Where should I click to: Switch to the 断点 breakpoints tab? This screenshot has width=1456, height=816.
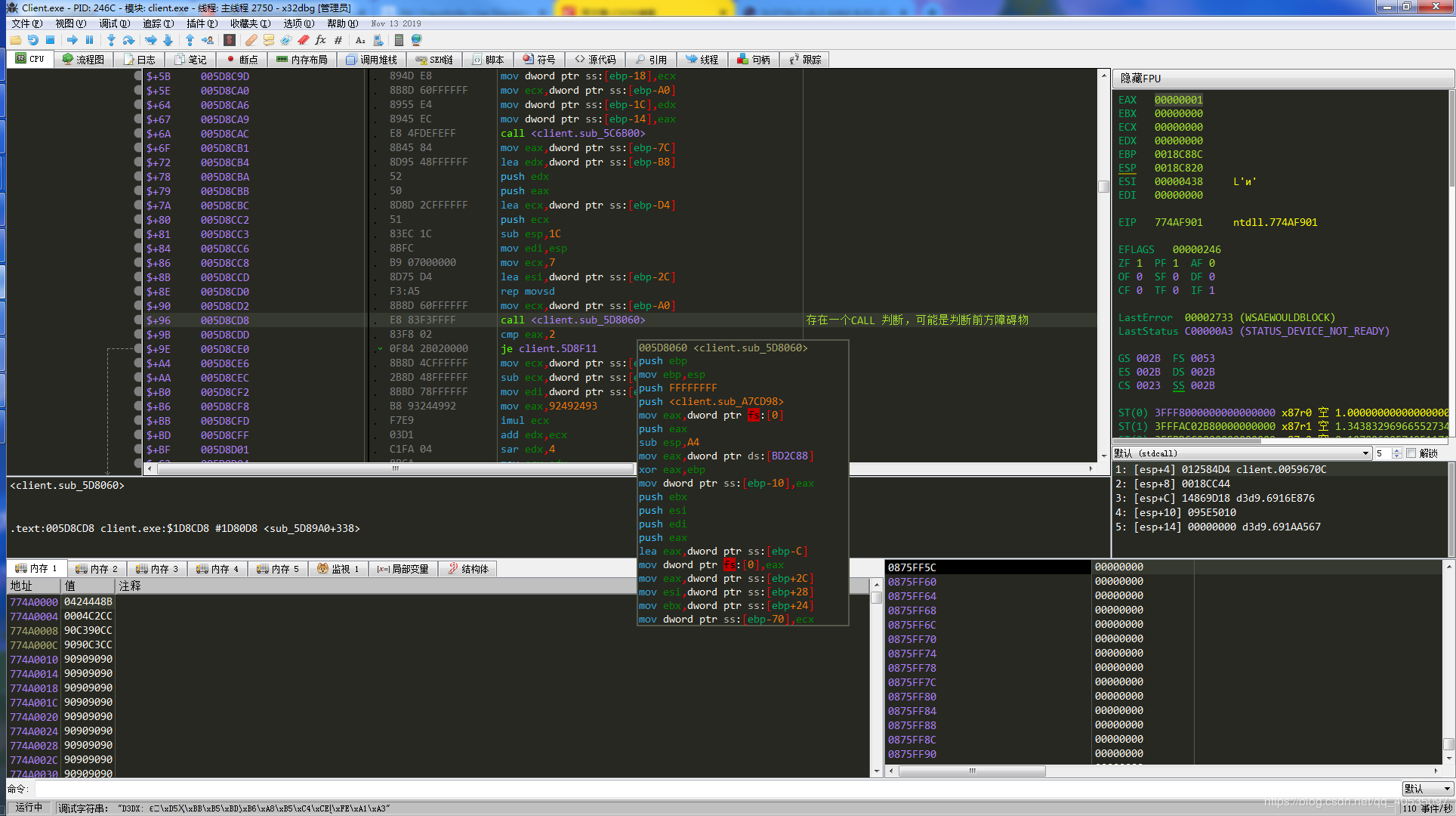pos(242,60)
